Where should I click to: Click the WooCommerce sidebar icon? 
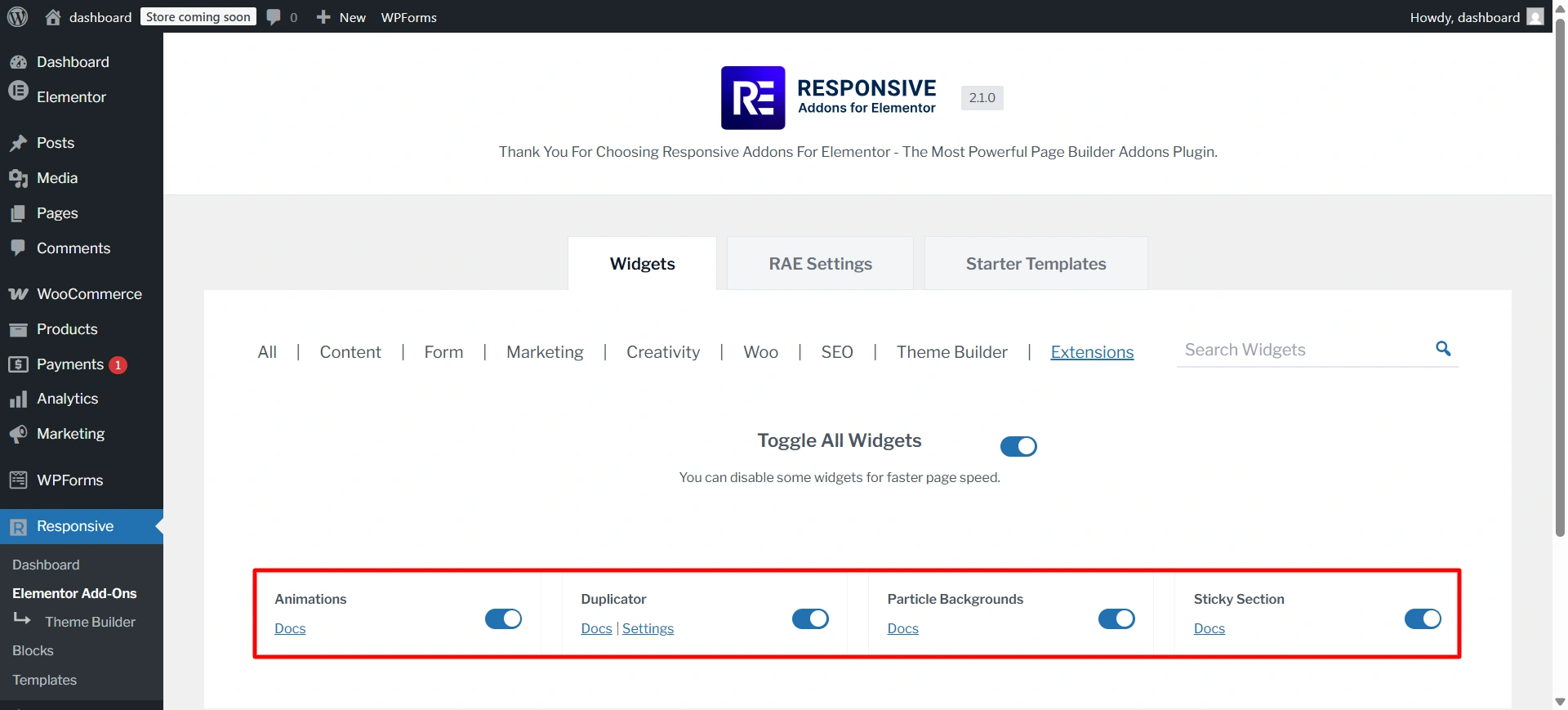18,294
